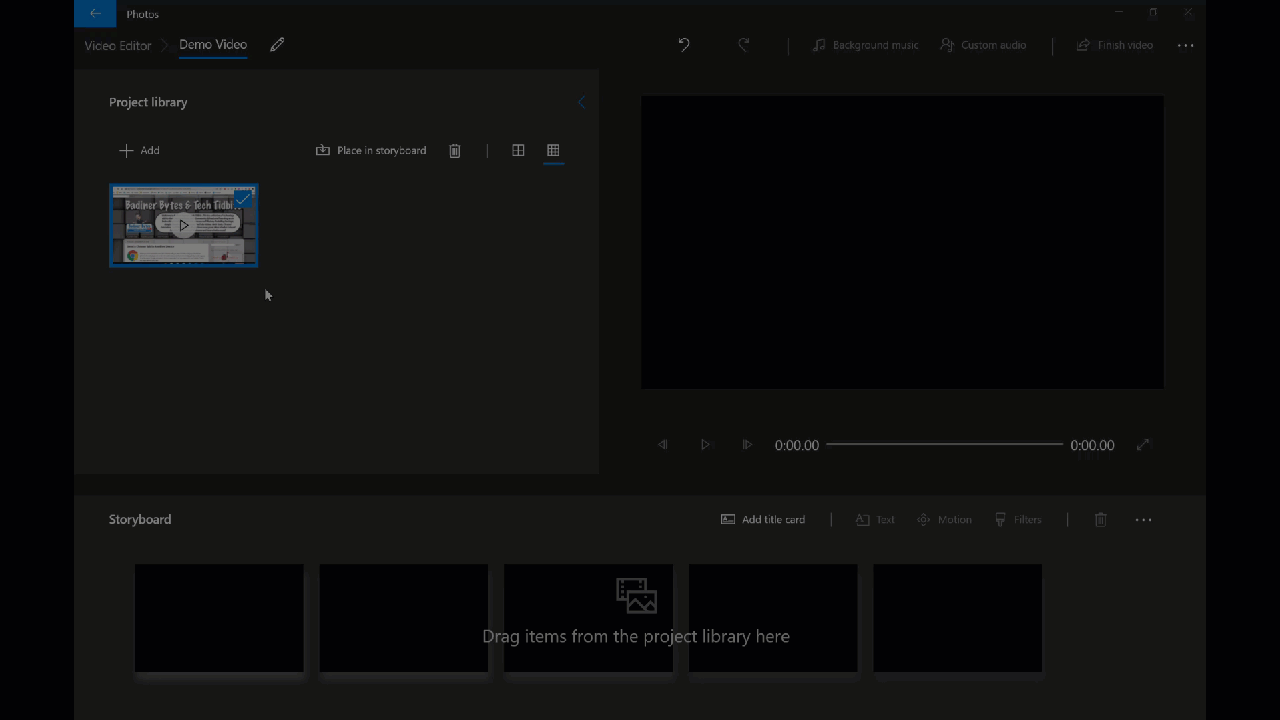
Task: Open Background music options
Action: click(x=865, y=45)
